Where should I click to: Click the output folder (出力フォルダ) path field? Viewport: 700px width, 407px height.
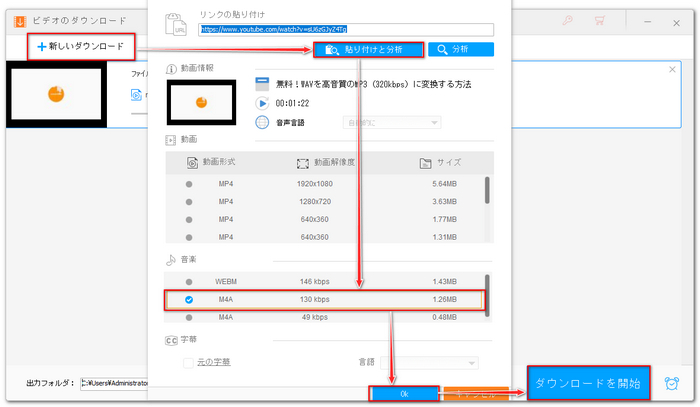pyautogui.click(x=114, y=383)
